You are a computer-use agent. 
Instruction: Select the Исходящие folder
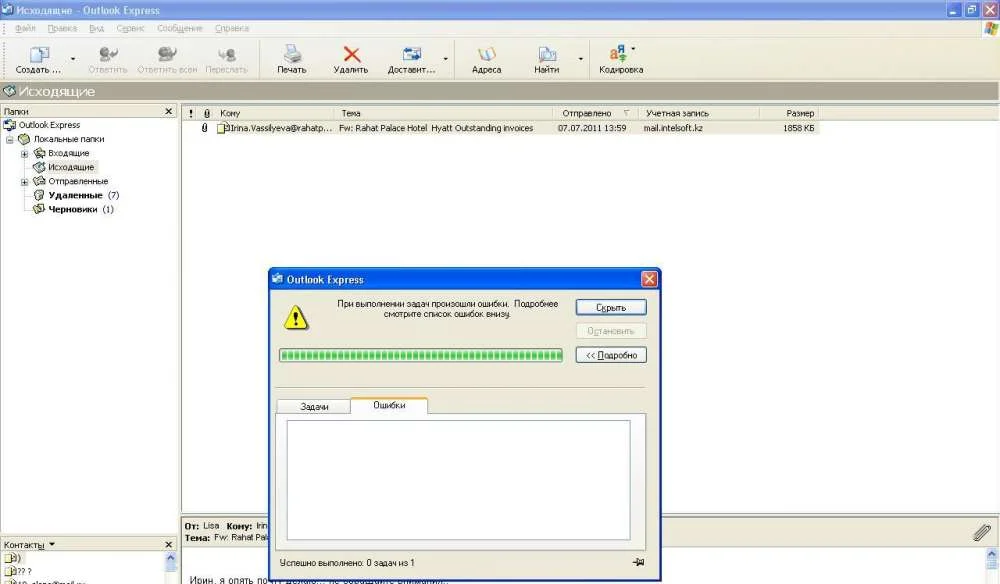(71, 167)
